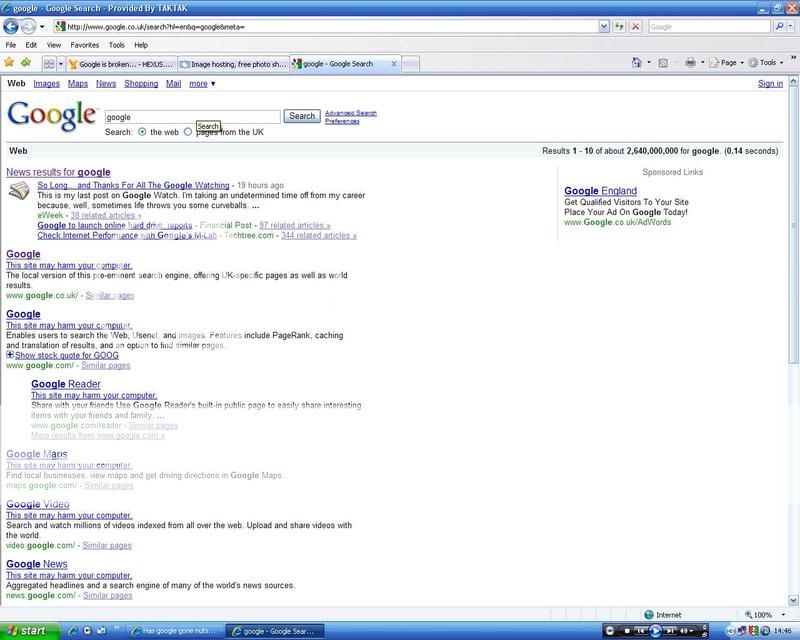Open the Page dropdown menu

tap(728, 63)
